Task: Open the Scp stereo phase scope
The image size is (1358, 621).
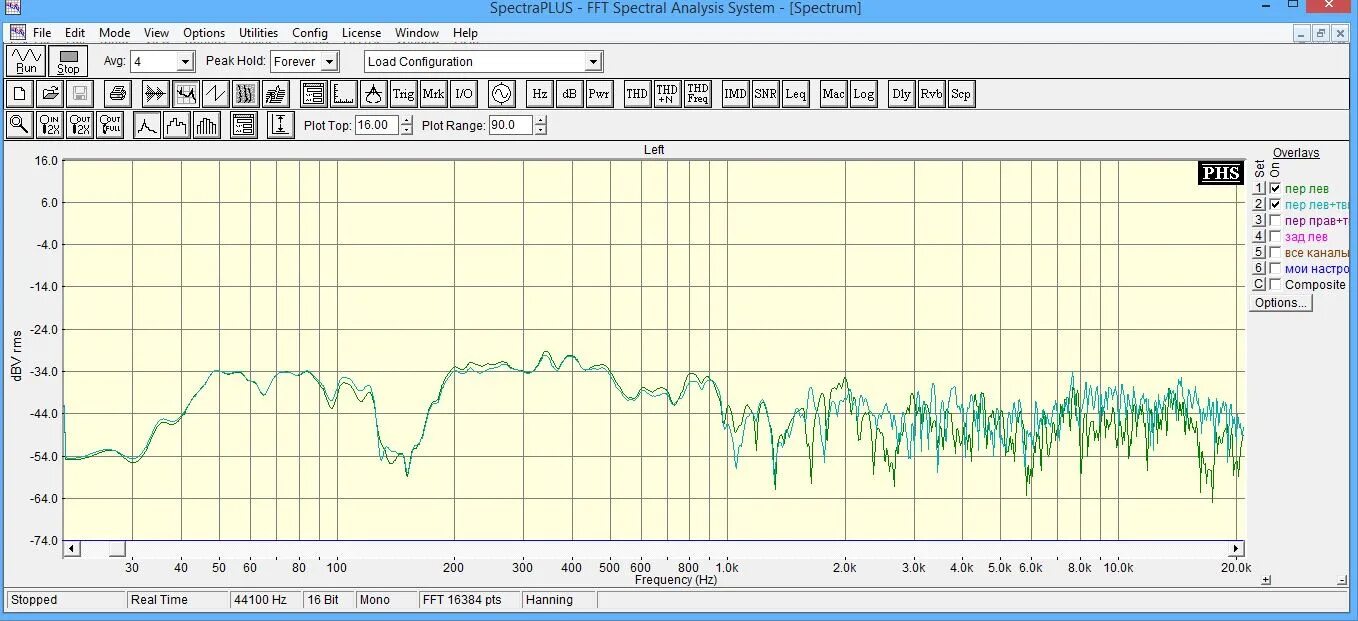Action: tap(960, 94)
